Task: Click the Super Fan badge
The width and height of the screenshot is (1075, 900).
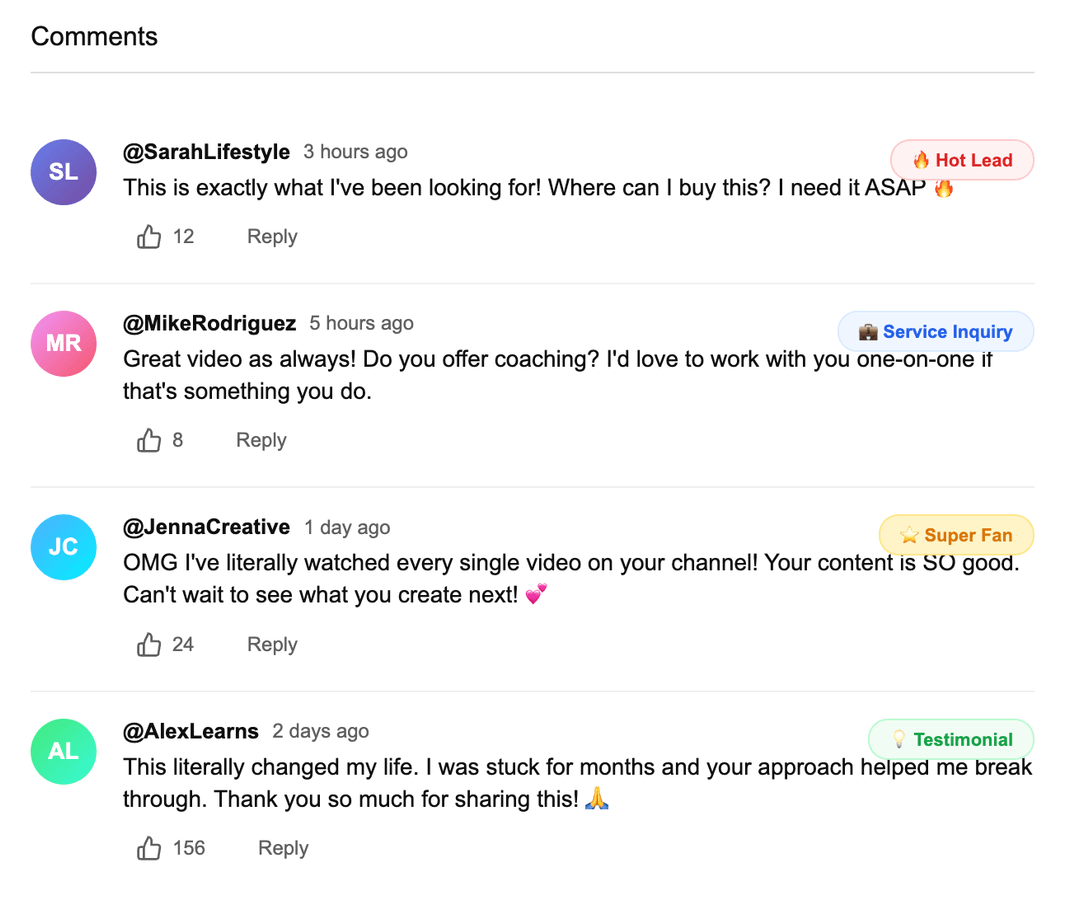Action: (956, 536)
